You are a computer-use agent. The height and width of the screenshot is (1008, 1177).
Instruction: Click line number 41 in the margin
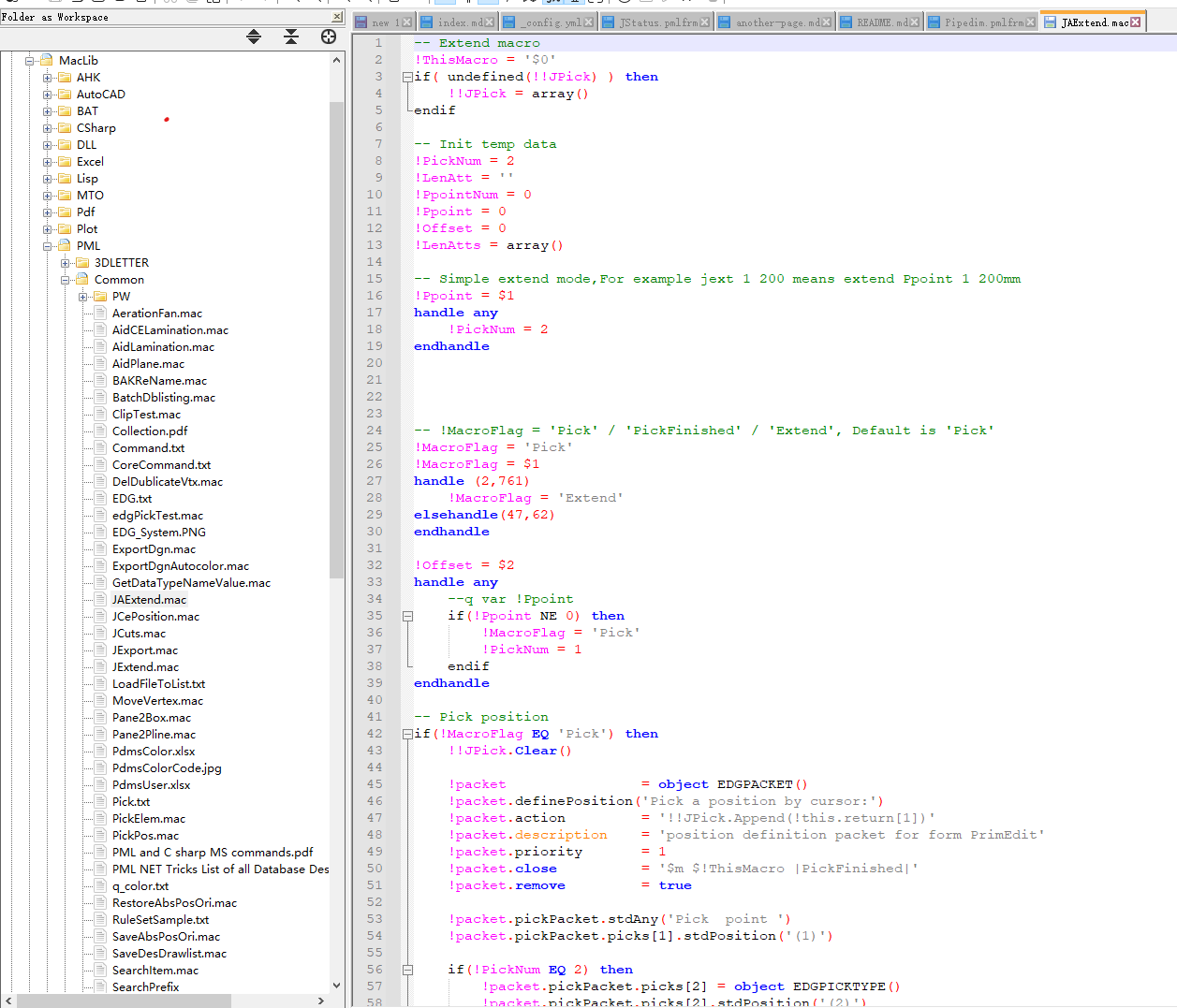click(x=375, y=717)
